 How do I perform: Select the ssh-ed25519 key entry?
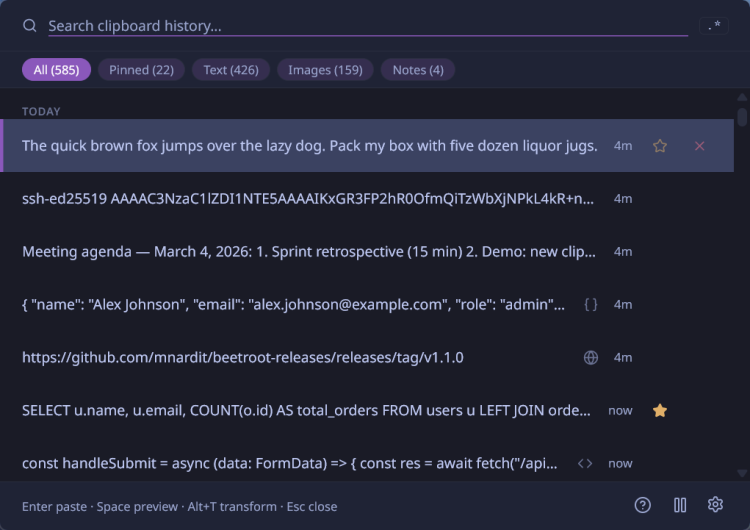(x=308, y=199)
